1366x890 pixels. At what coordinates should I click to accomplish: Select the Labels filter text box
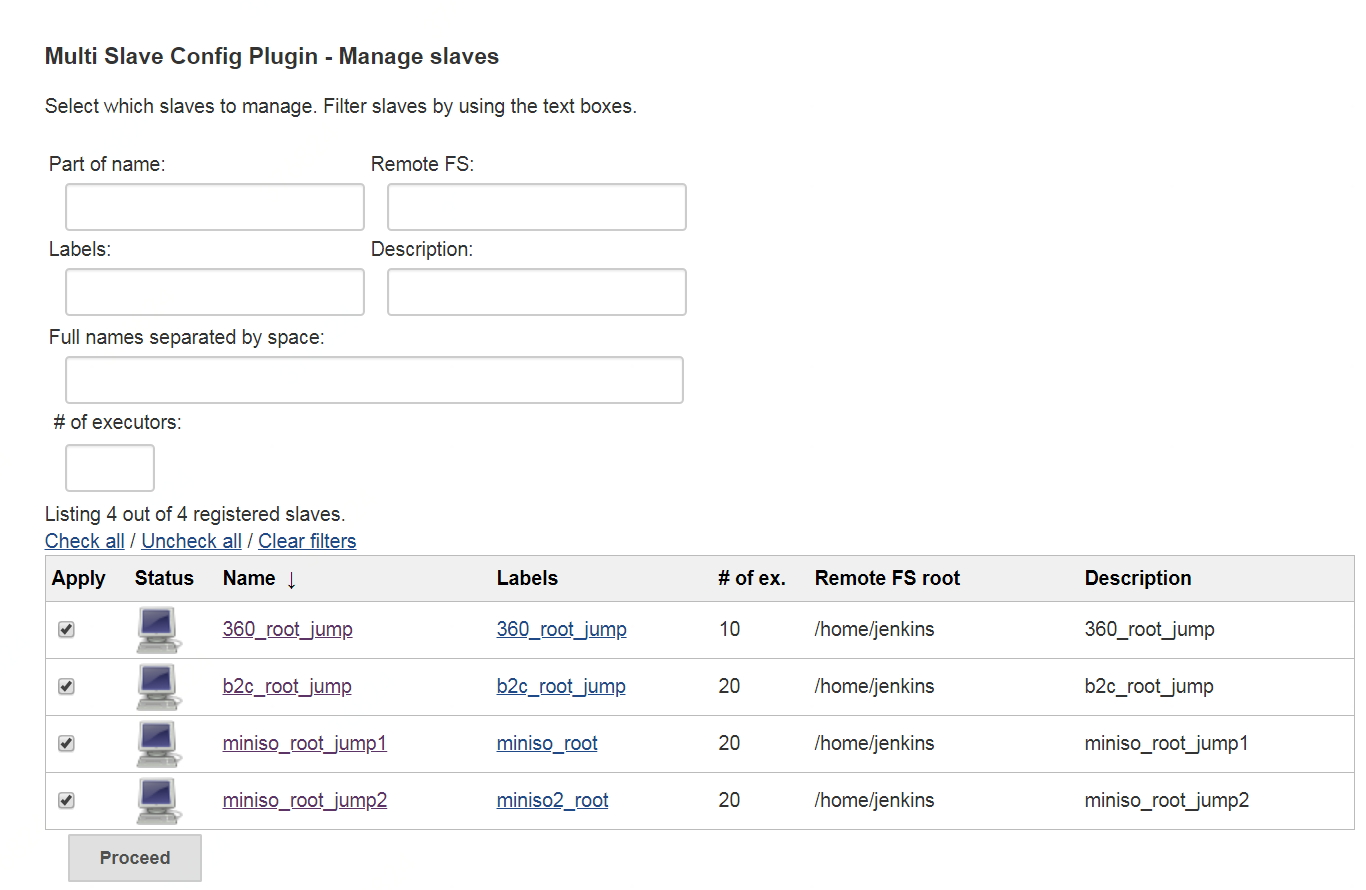click(x=215, y=292)
